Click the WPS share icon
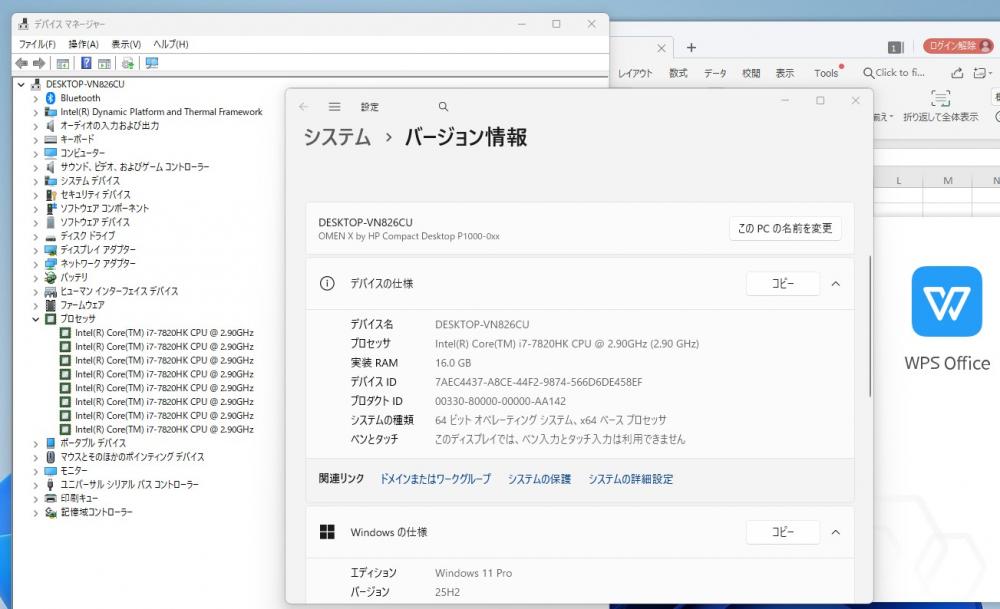1000x609 pixels. [x=957, y=73]
